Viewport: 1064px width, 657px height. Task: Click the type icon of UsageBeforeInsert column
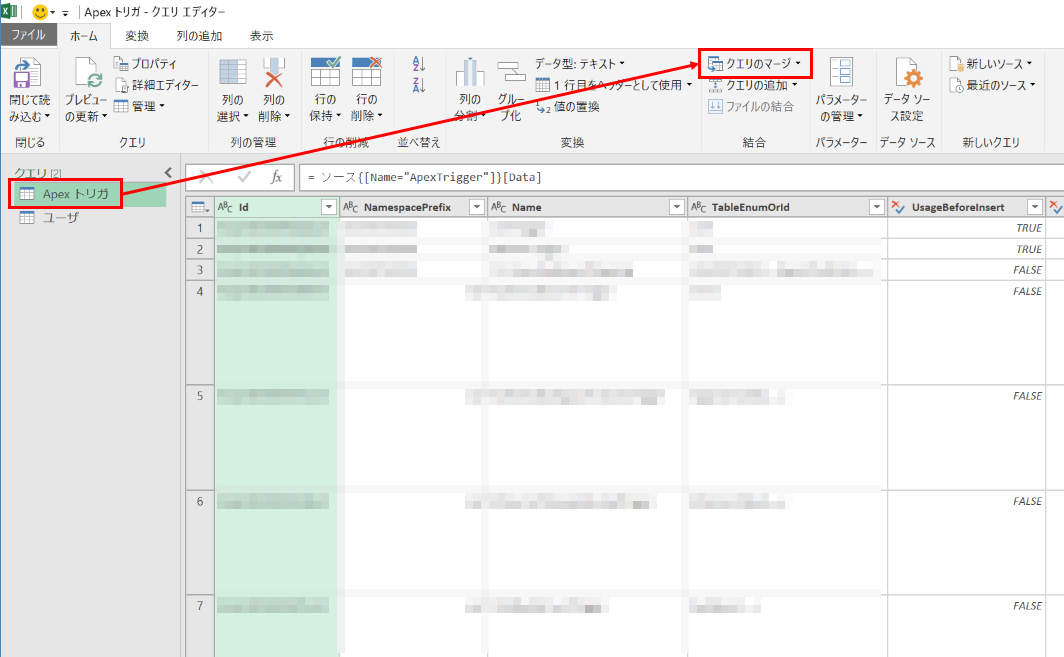pyautogui.click(x=898, y=207)
